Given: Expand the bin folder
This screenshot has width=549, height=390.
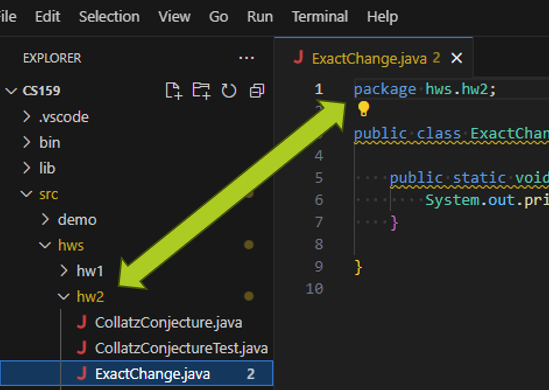Looking at the screenshot, I should pos(27,142).
